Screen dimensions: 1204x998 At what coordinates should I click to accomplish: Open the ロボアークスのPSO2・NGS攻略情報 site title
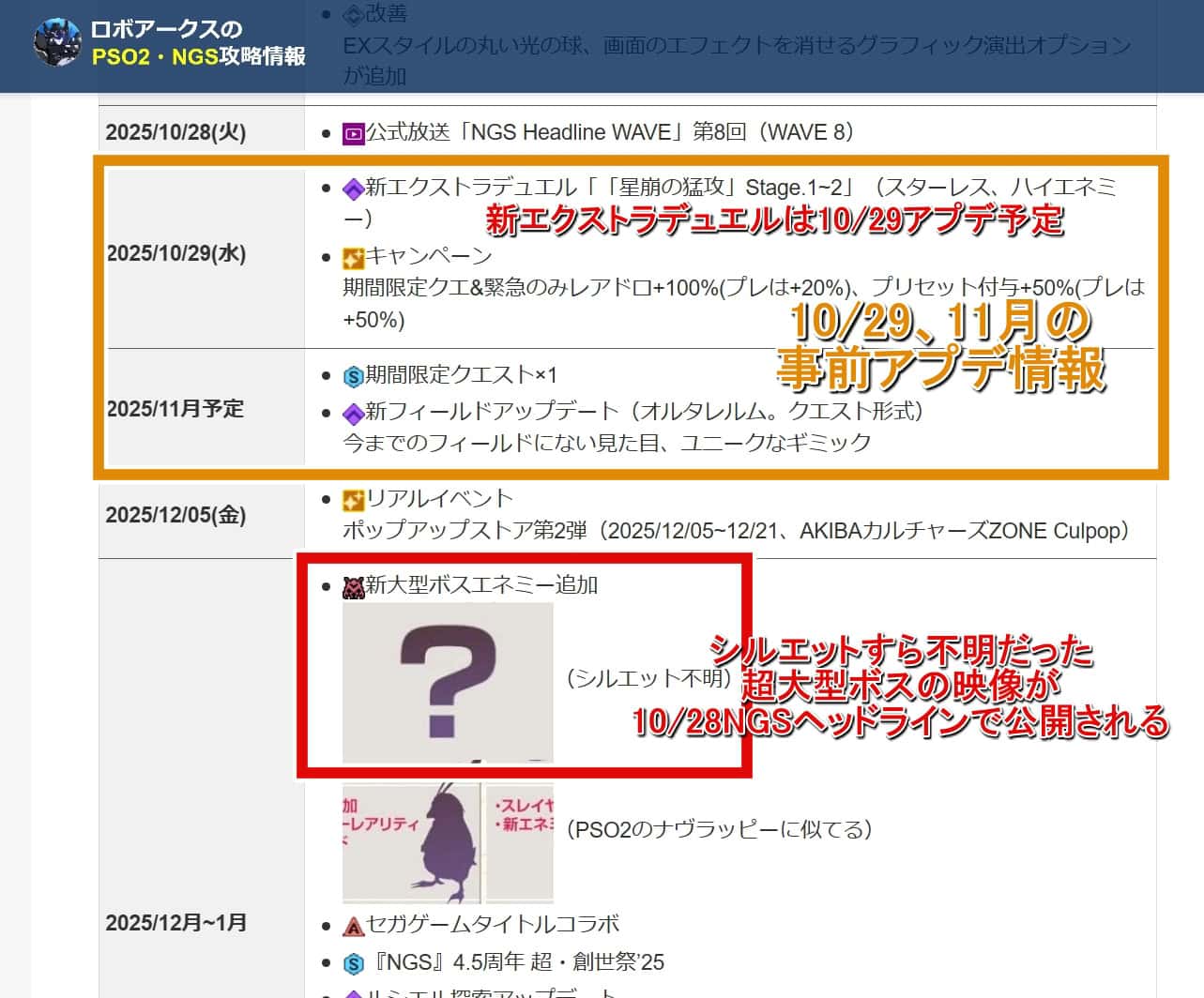(198, 43)
